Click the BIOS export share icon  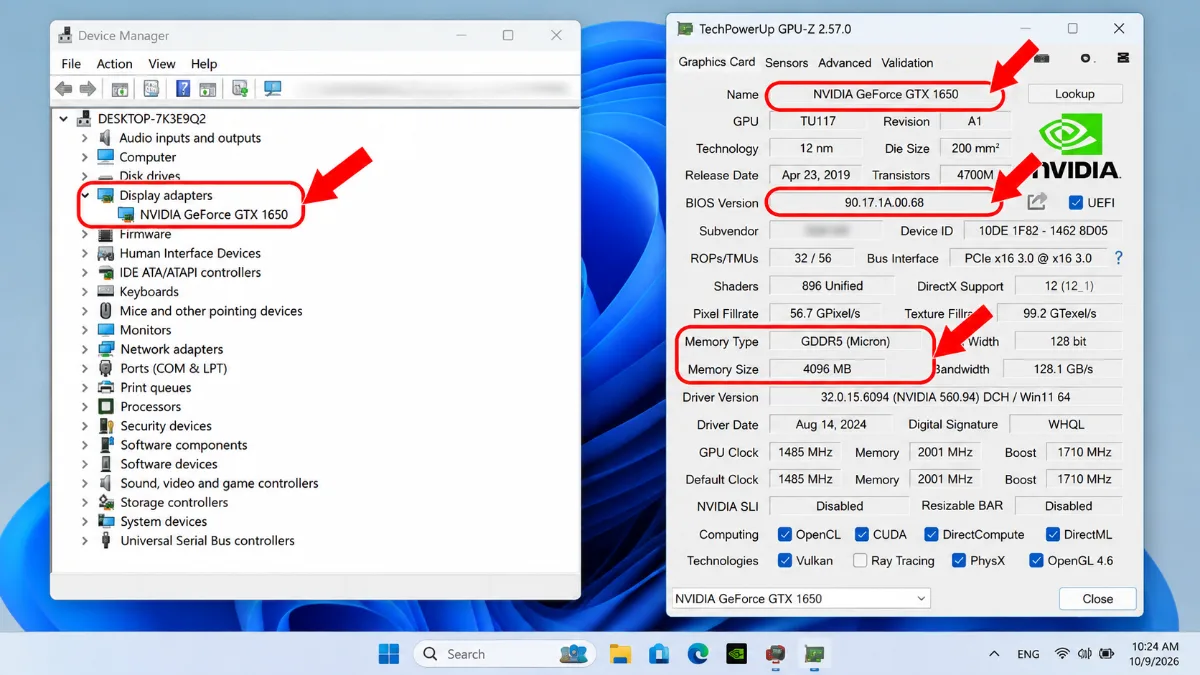pos(1037,202)
